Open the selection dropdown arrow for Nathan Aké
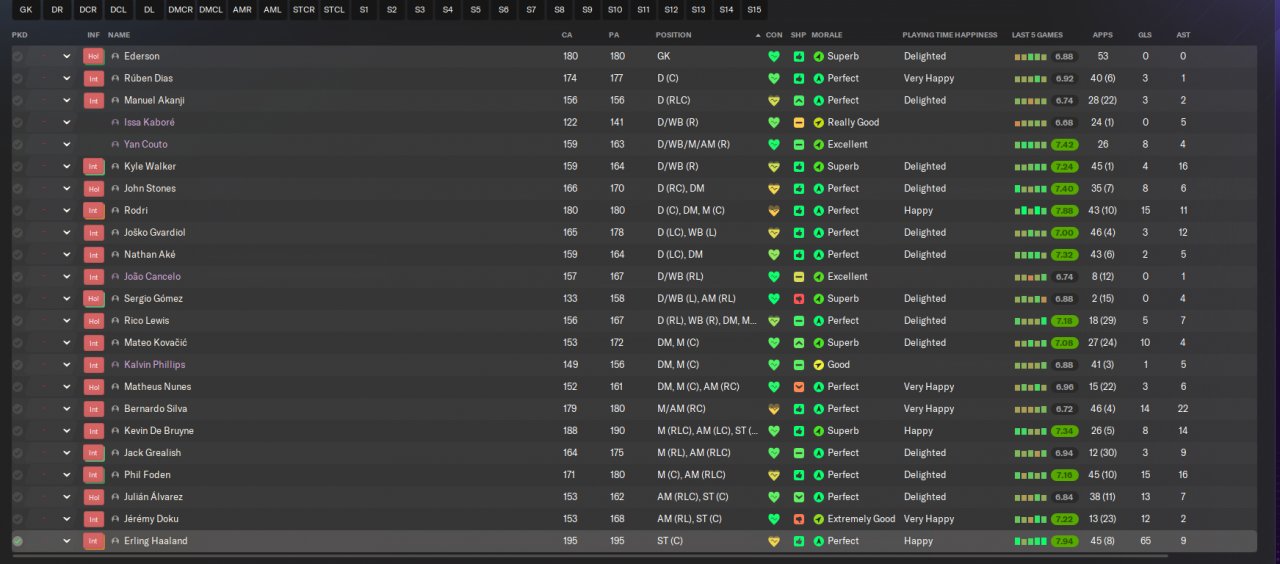The width and height of the screenshot is (1280, 564). click(67, 254)
